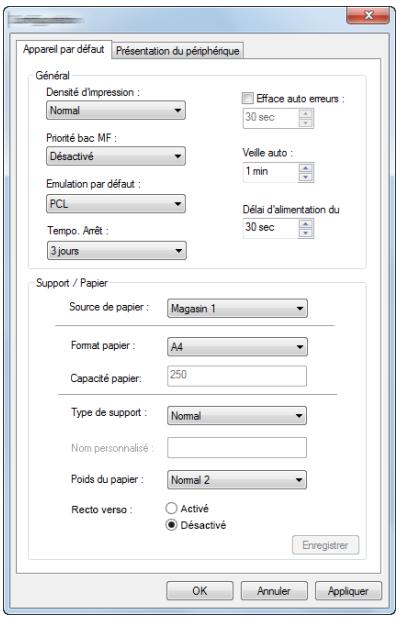Expand the Poids du papier dropdown
The width and height of the screenshot is (401, 618).
coord(237,480)
